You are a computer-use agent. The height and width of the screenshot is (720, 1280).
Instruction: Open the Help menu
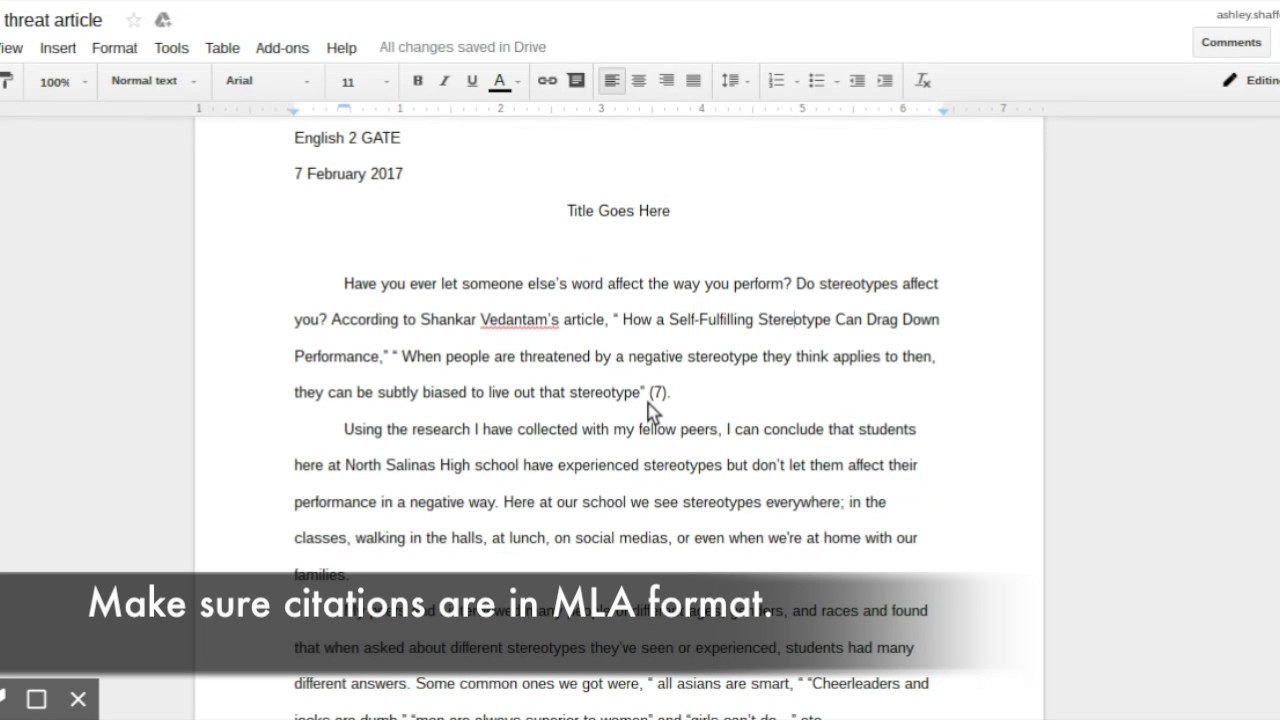[341, 48]
